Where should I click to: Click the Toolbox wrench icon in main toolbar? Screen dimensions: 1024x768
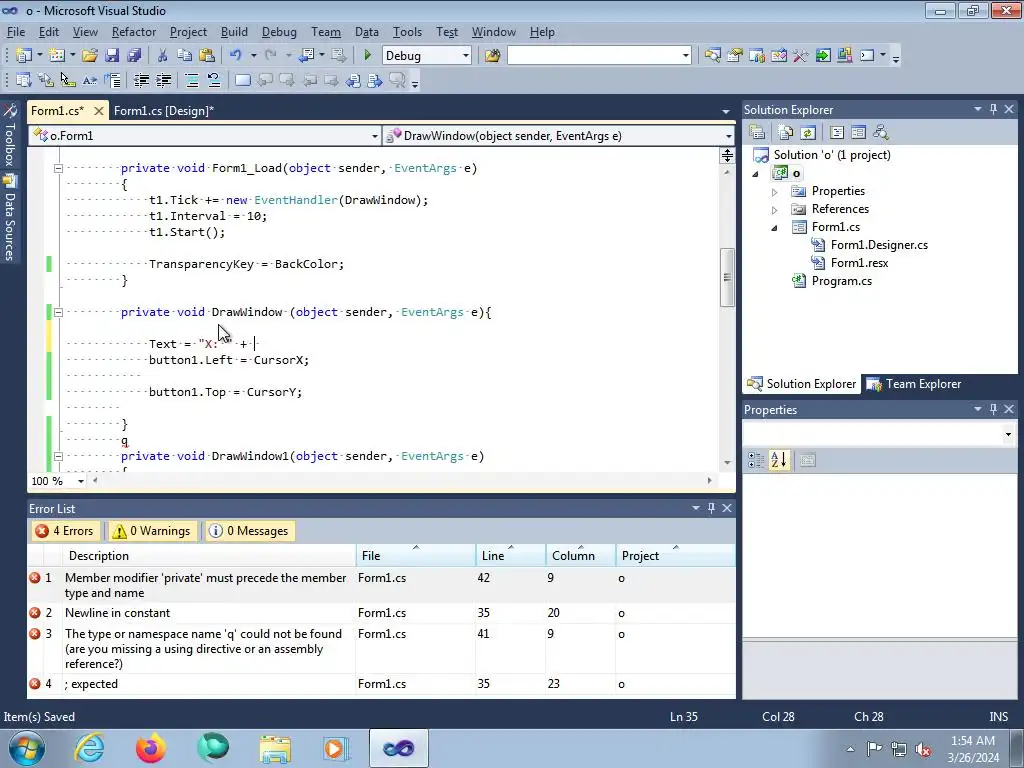801,56
